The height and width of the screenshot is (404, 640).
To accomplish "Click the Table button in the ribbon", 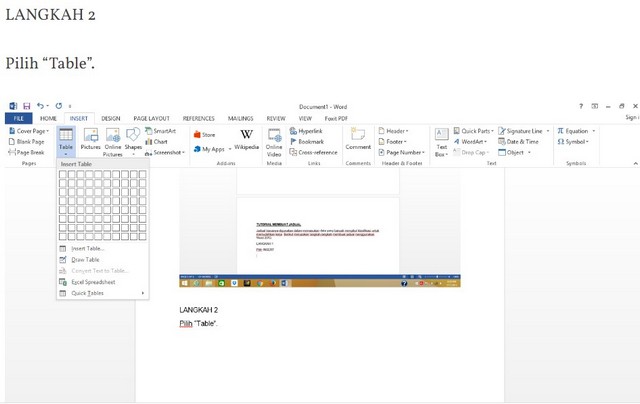I will coord(66,141).
